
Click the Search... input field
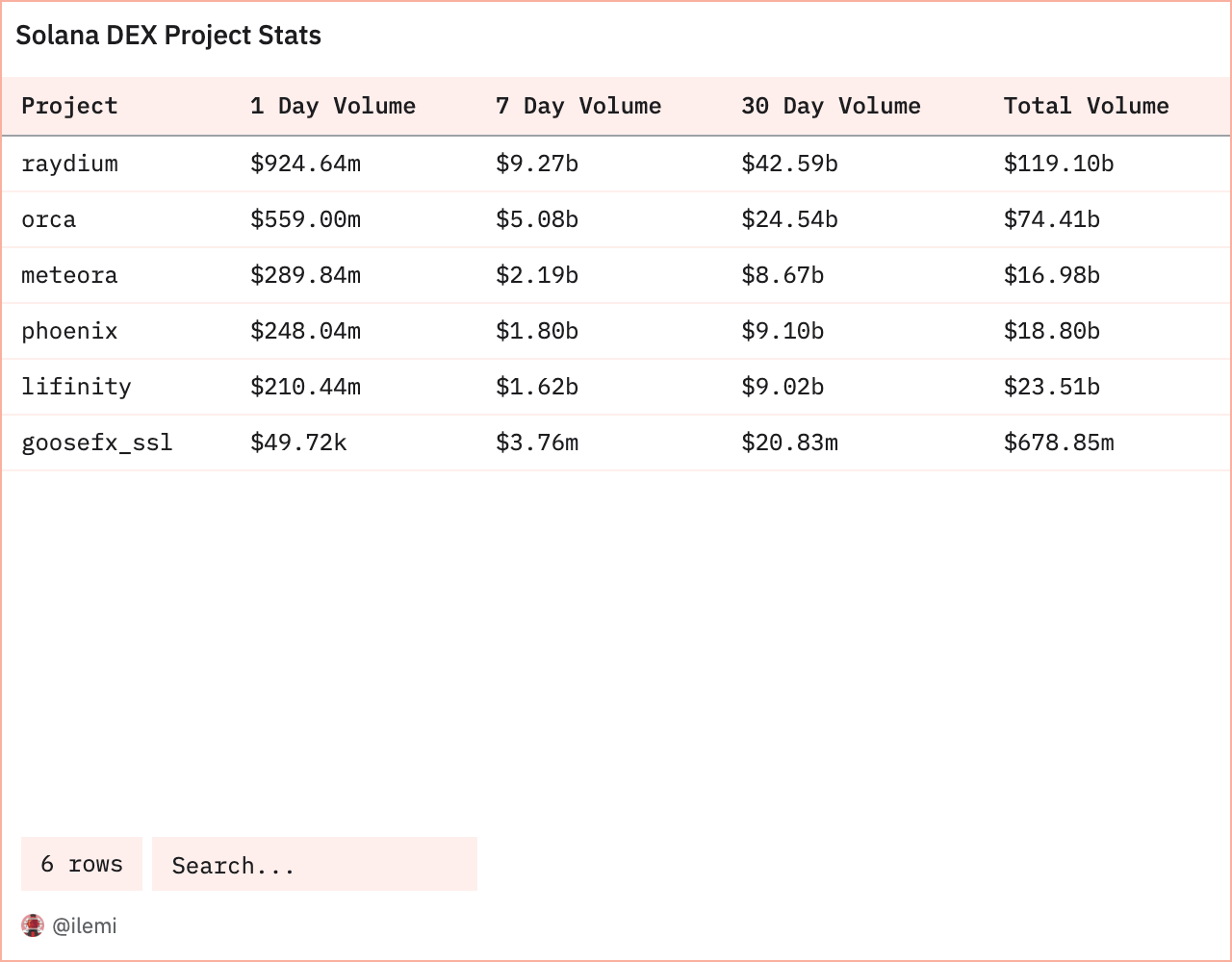point(315,864)
